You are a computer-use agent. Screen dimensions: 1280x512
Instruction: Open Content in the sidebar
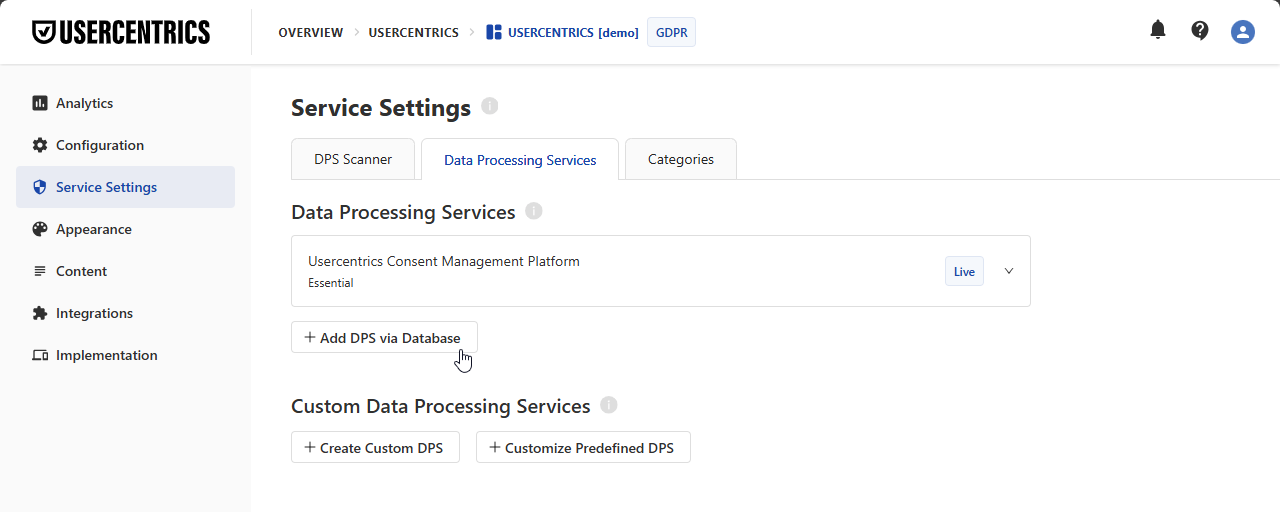(x=125, y=271)
